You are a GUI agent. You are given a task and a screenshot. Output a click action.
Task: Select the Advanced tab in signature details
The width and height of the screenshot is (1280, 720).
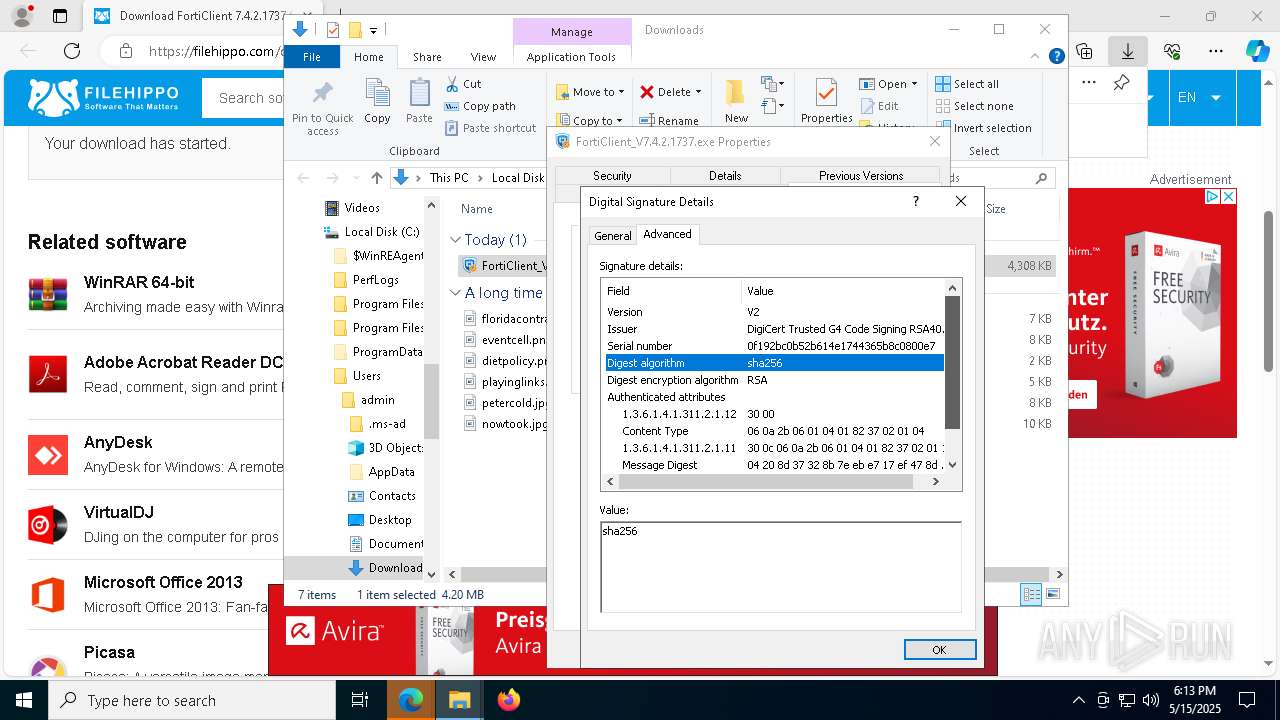[667, 234]
